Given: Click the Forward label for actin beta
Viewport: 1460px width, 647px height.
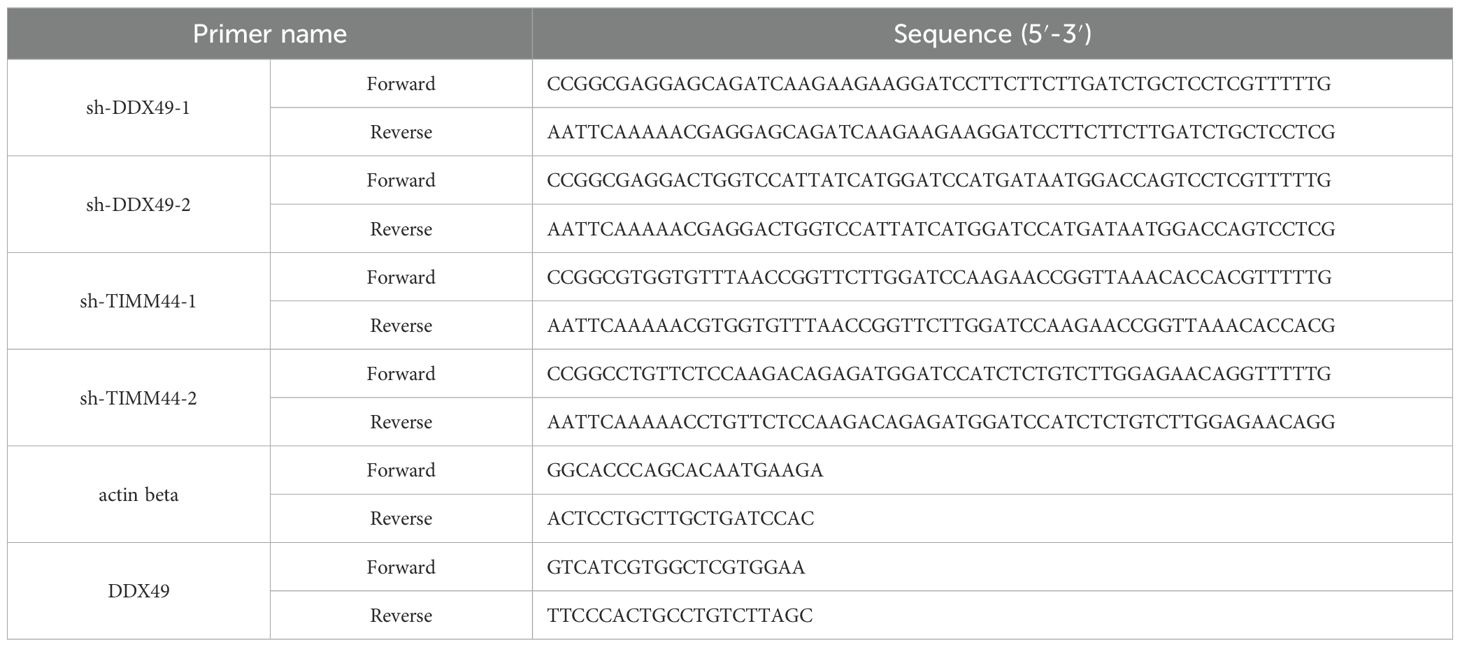Looking at the screenshot, I should tap(401, 470).
